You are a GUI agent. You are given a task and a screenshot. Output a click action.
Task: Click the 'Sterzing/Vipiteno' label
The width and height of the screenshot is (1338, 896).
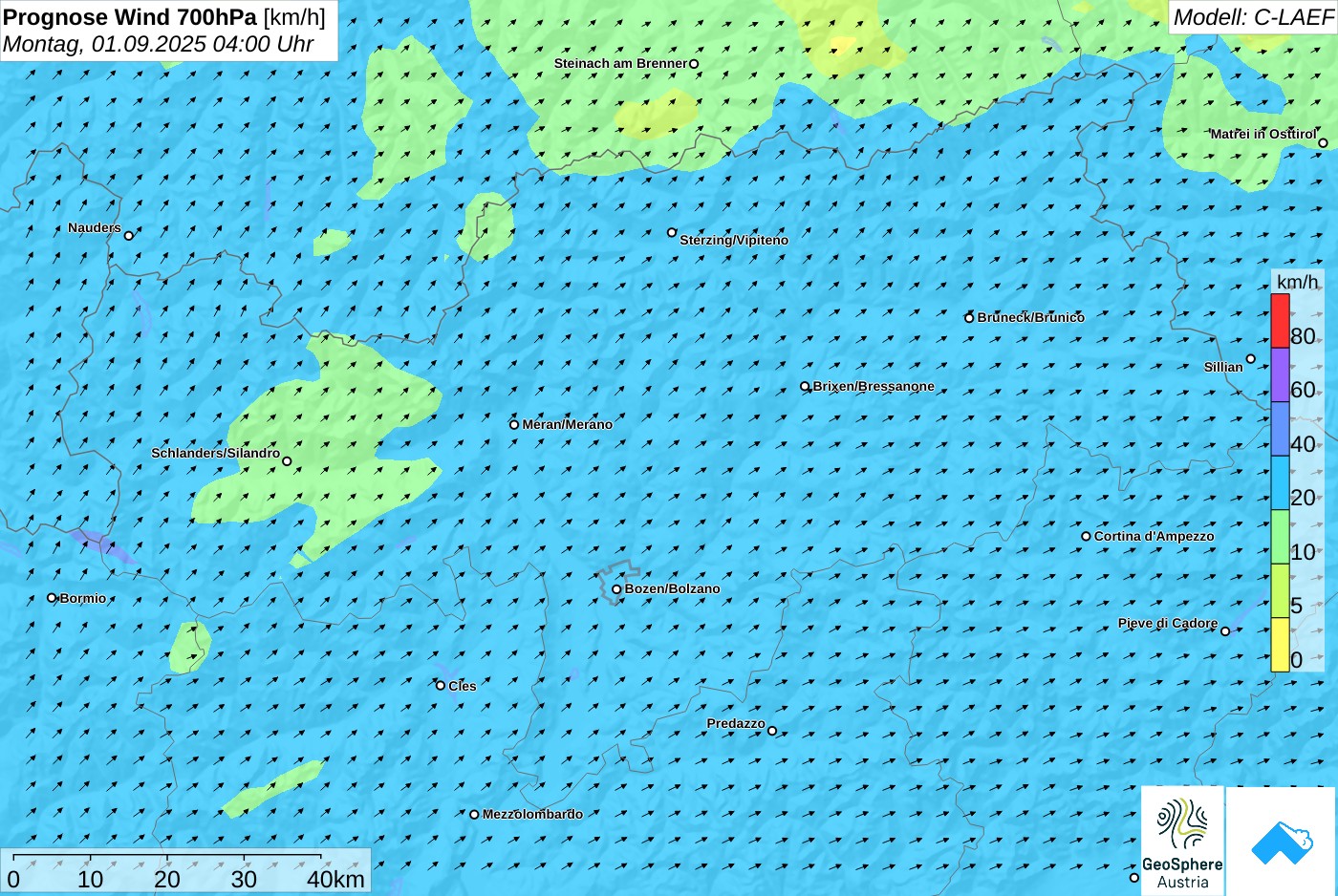click(734, 241)
